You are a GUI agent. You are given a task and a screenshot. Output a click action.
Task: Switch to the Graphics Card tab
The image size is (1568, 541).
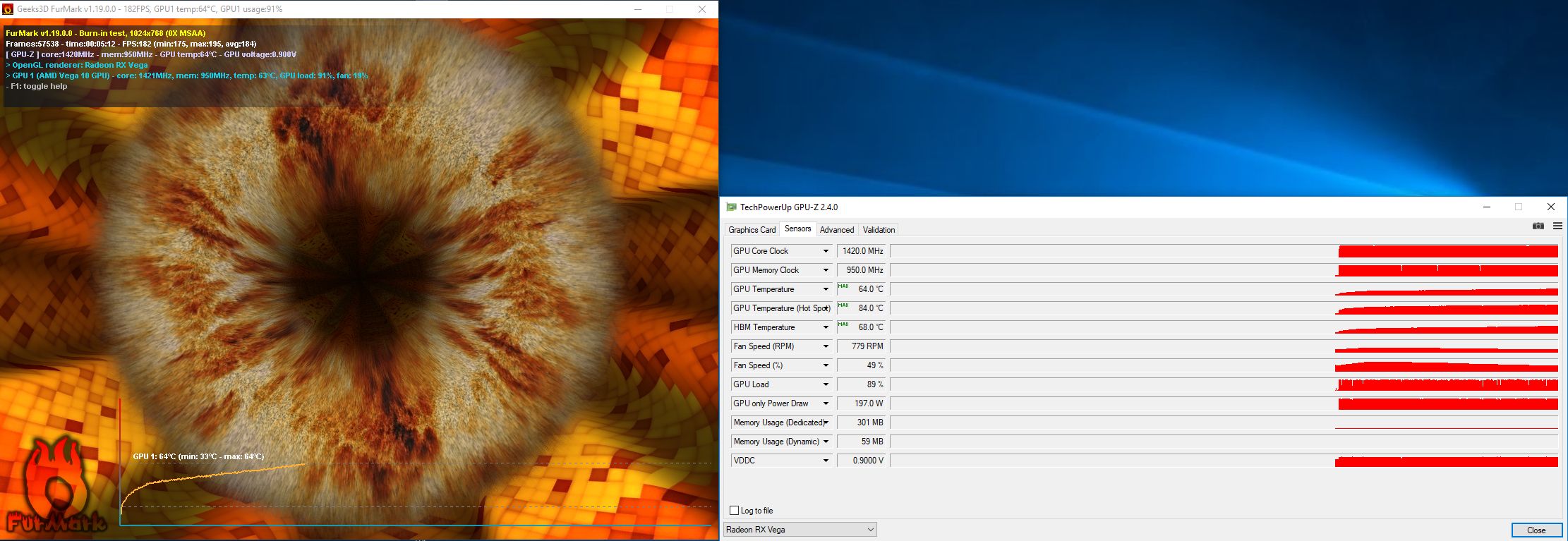[752, 230]
